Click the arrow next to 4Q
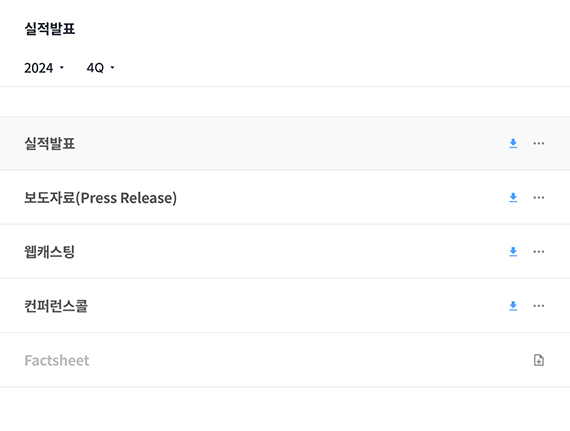 (x=112, y=68)
